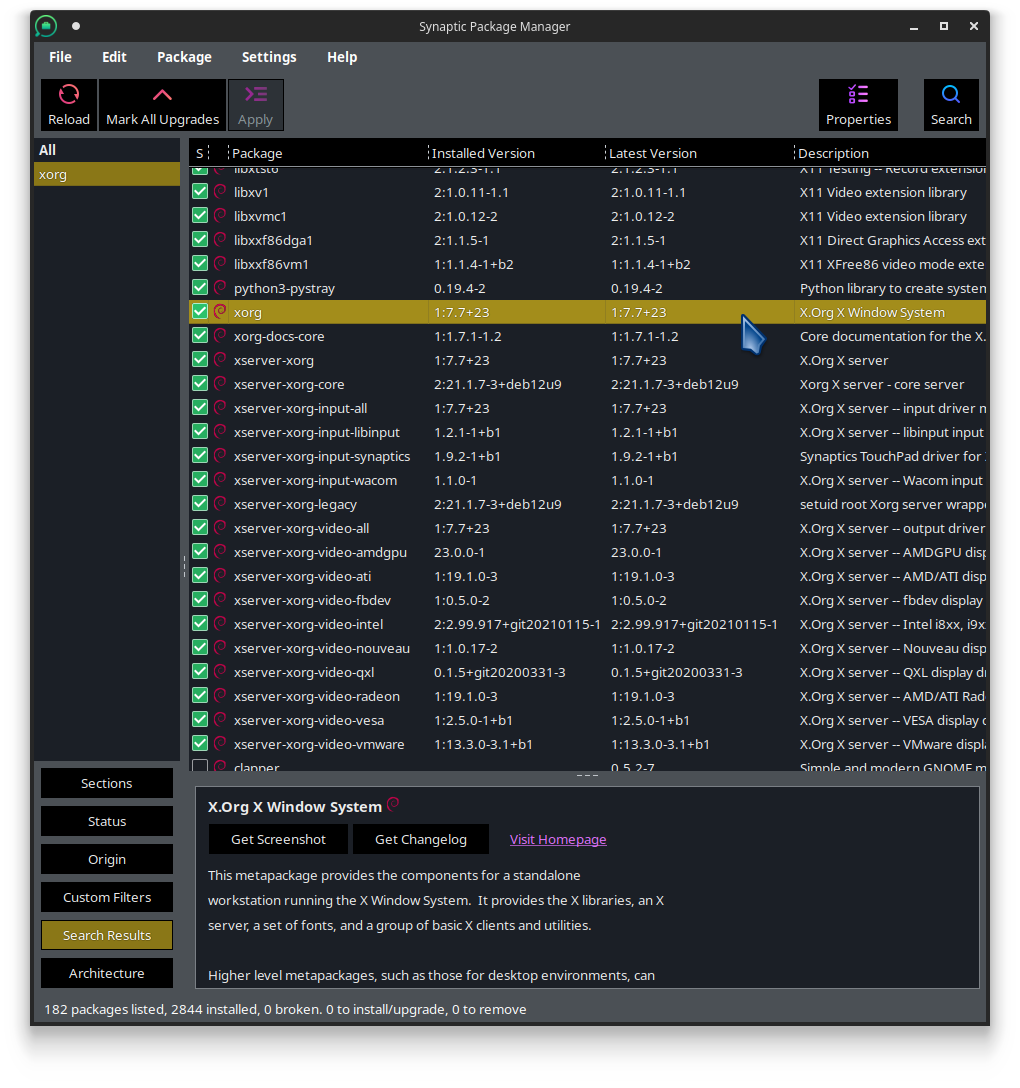Click Debian swirl icon beside xserver-xorg-video-vesa

coord(220,720)
